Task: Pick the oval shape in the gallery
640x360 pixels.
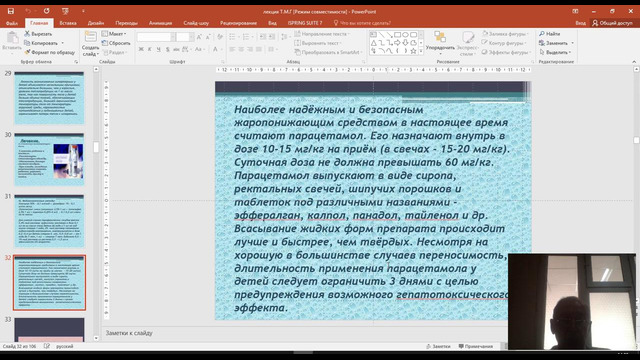Action: (405, 35)
